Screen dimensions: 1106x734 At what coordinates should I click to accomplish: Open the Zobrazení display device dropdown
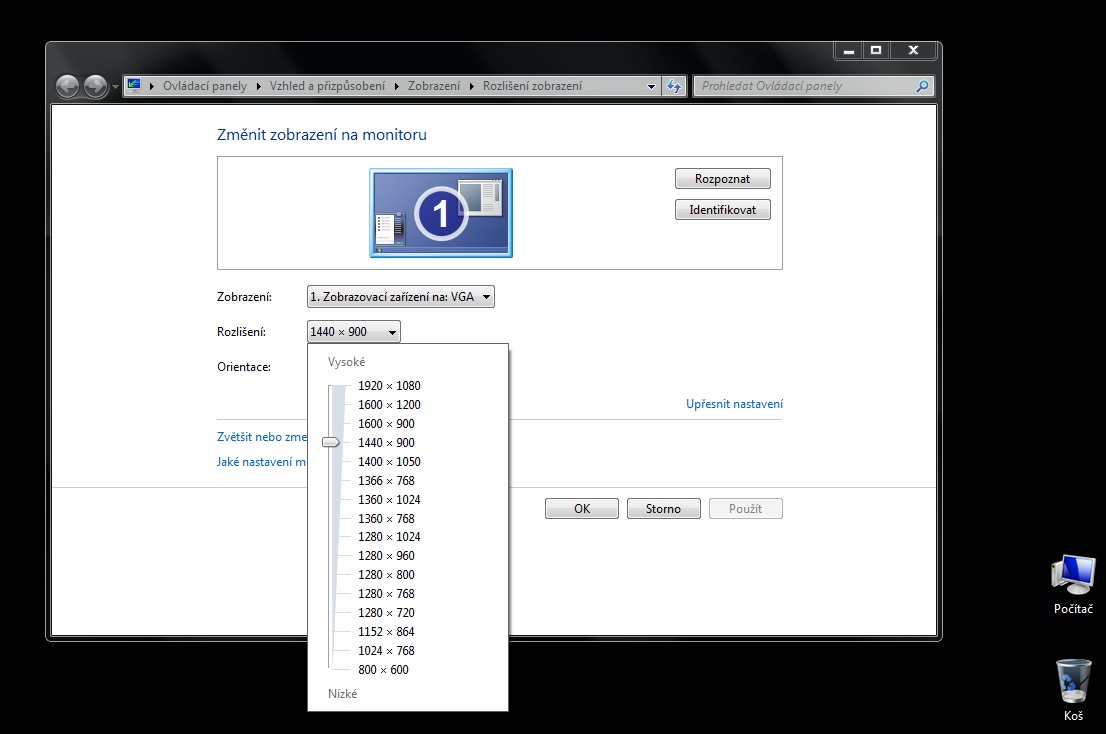pos(401,297)
